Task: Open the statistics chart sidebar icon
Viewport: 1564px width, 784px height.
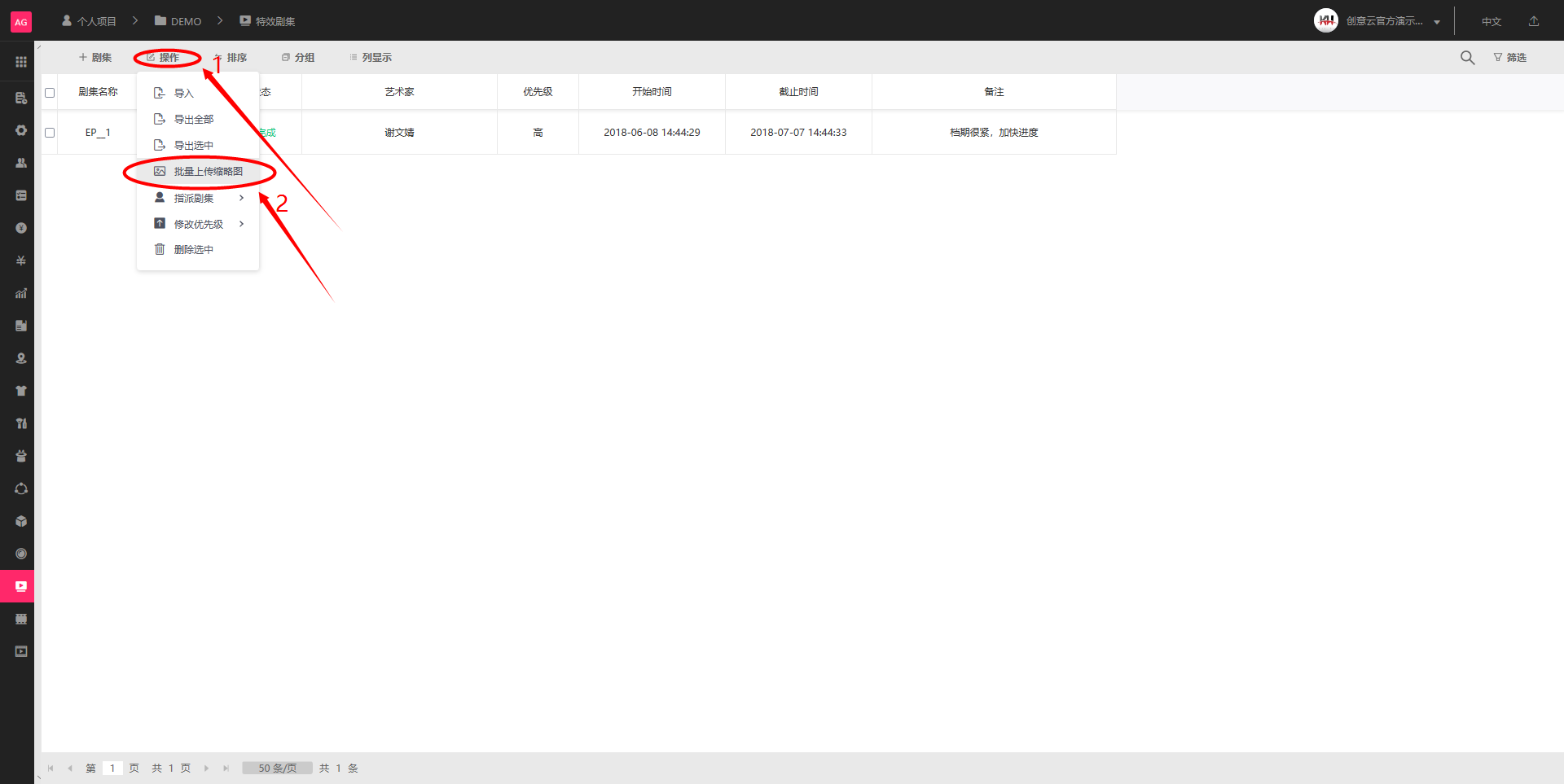Action: point(21,293)
